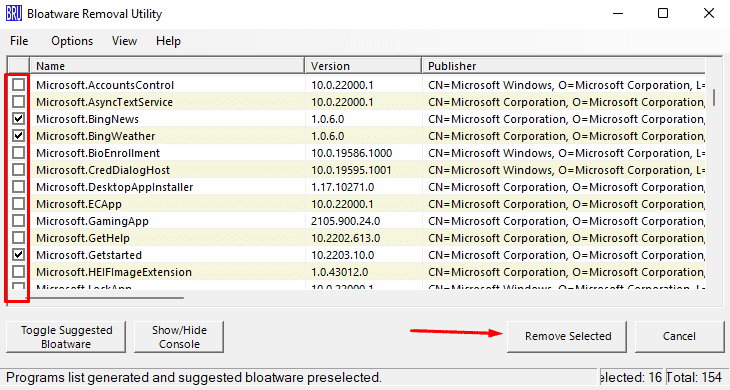Maximize the Bloatware Removal Utility window
The height and width of the screenshot is (390, 730).
tap(663, 13)
